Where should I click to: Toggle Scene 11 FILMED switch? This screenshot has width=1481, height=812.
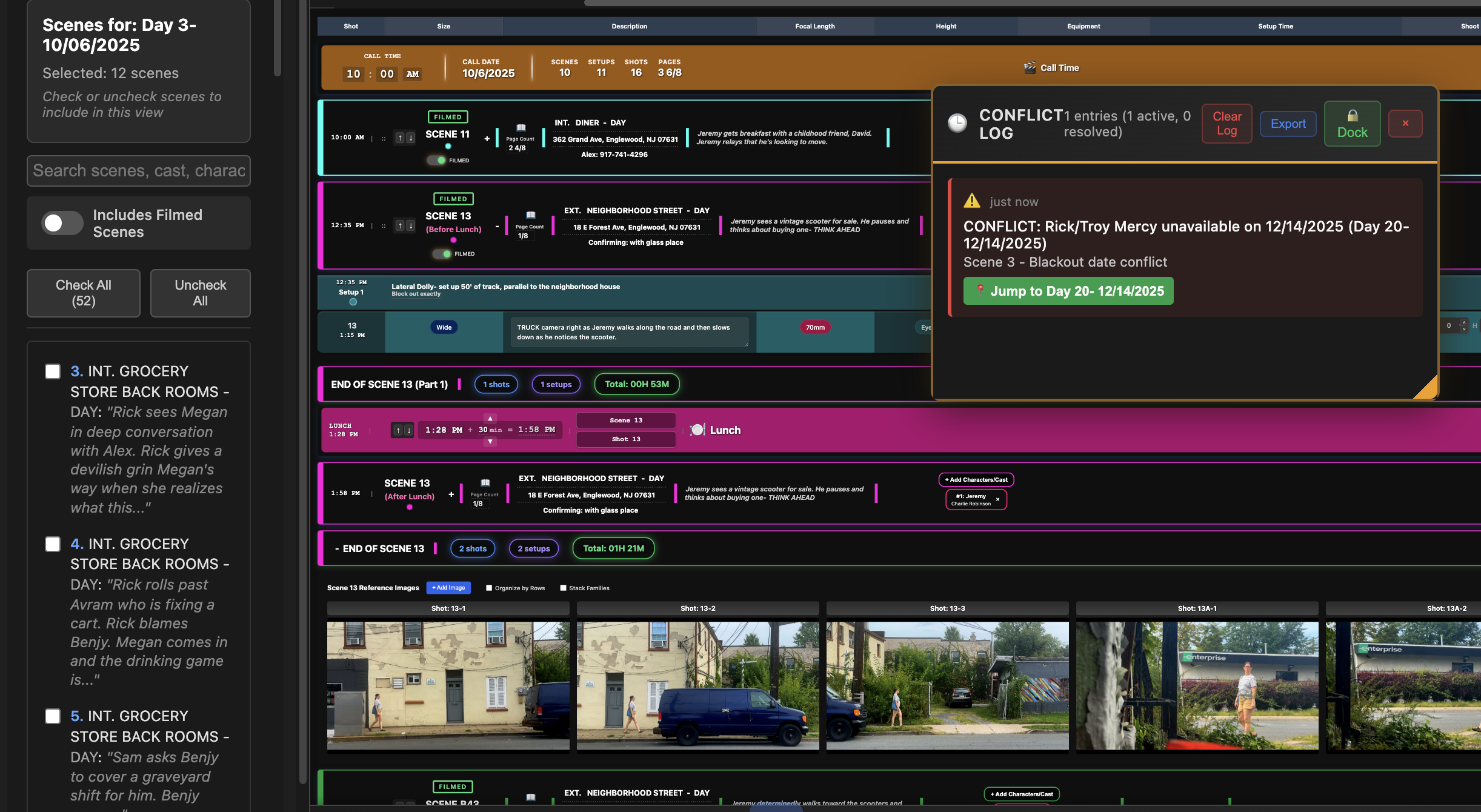pyautogui.click(x=437, y=161)
